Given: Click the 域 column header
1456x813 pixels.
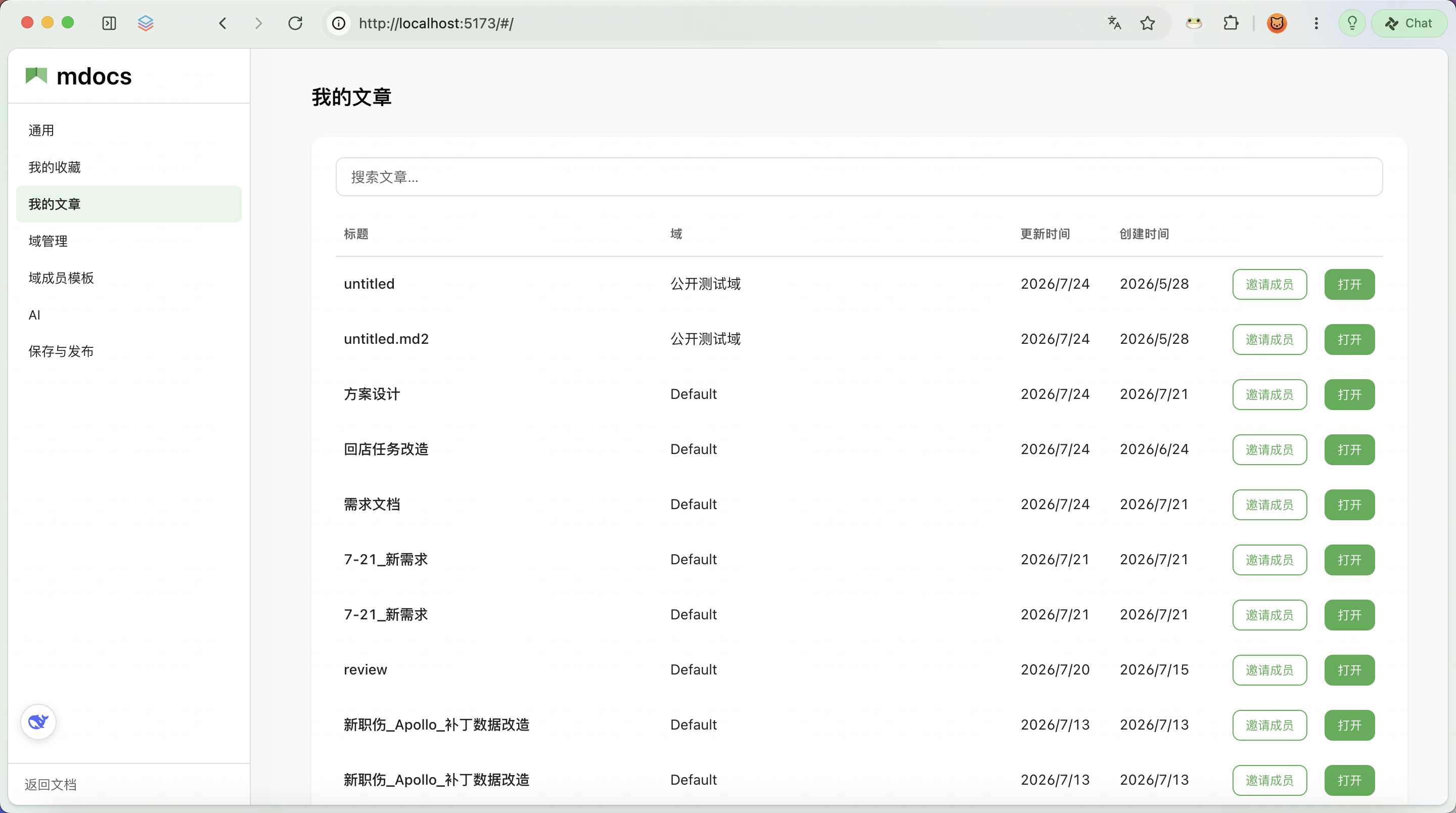Looking at the screenshot, I should (x=676, y=234).
